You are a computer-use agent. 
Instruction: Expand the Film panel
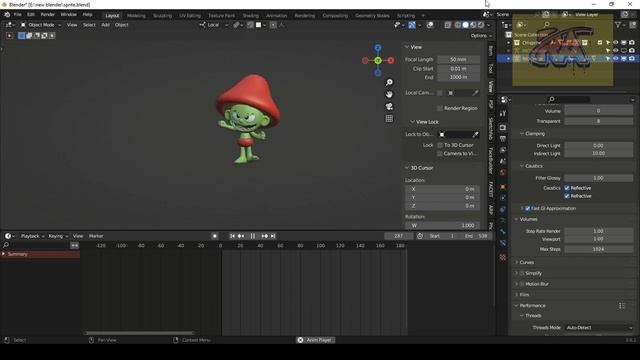click(517, 295)
